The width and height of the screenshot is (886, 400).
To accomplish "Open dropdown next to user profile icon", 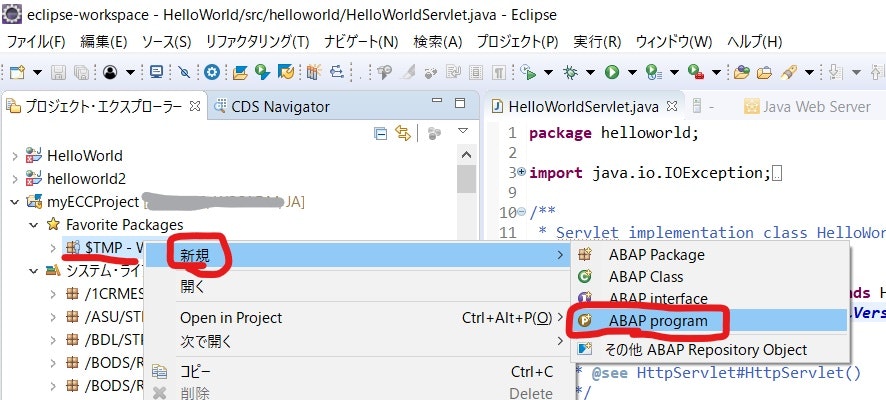I will pos(130,72).
